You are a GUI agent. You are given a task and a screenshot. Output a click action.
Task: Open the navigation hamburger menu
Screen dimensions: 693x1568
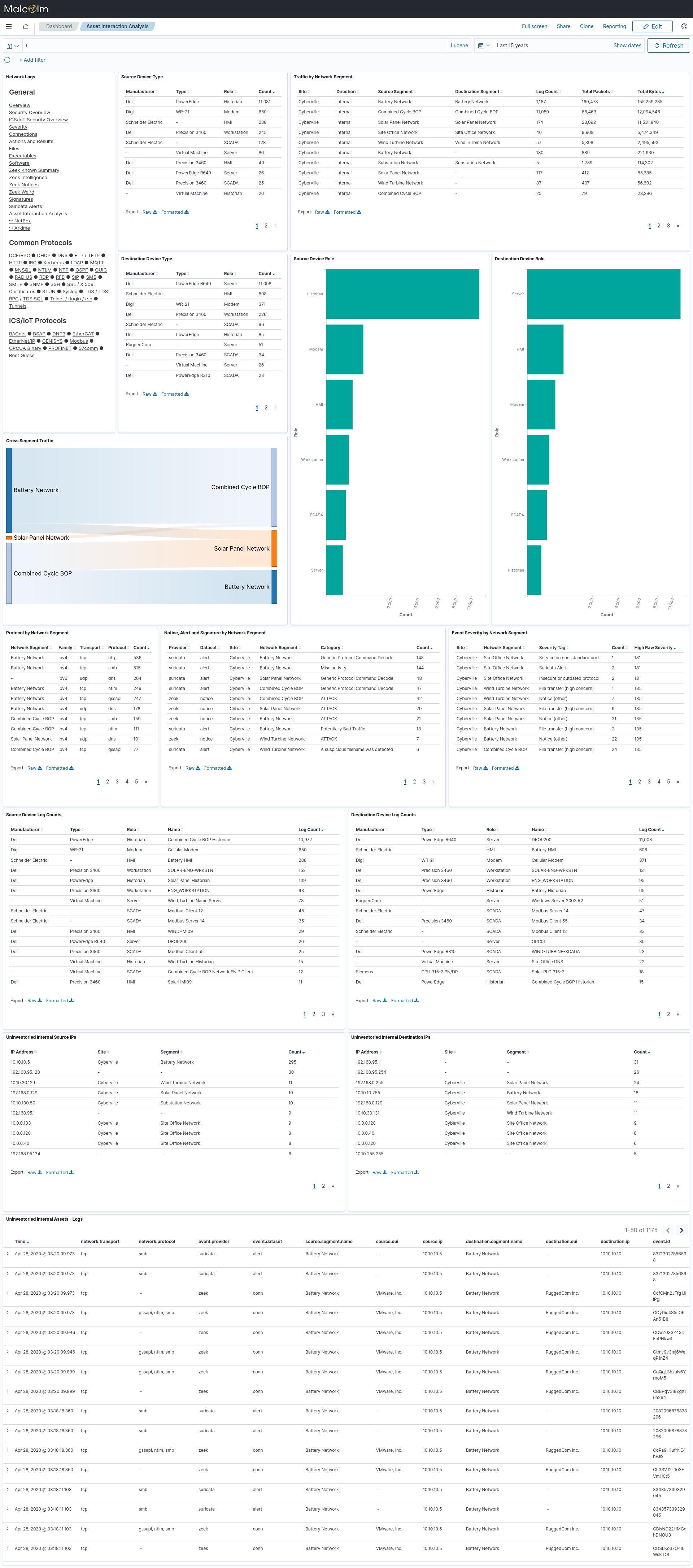click(x=8, y=27)
